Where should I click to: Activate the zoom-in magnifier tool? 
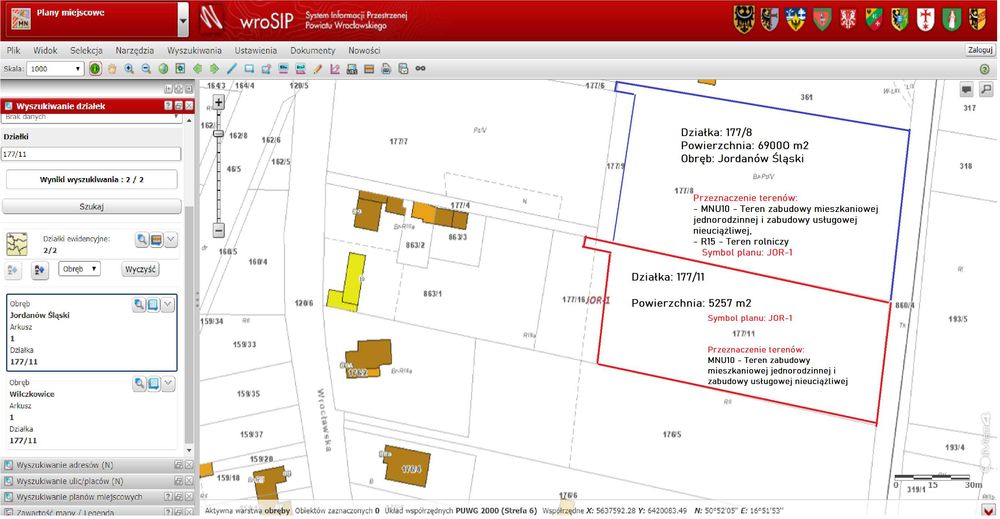[129, 69]
